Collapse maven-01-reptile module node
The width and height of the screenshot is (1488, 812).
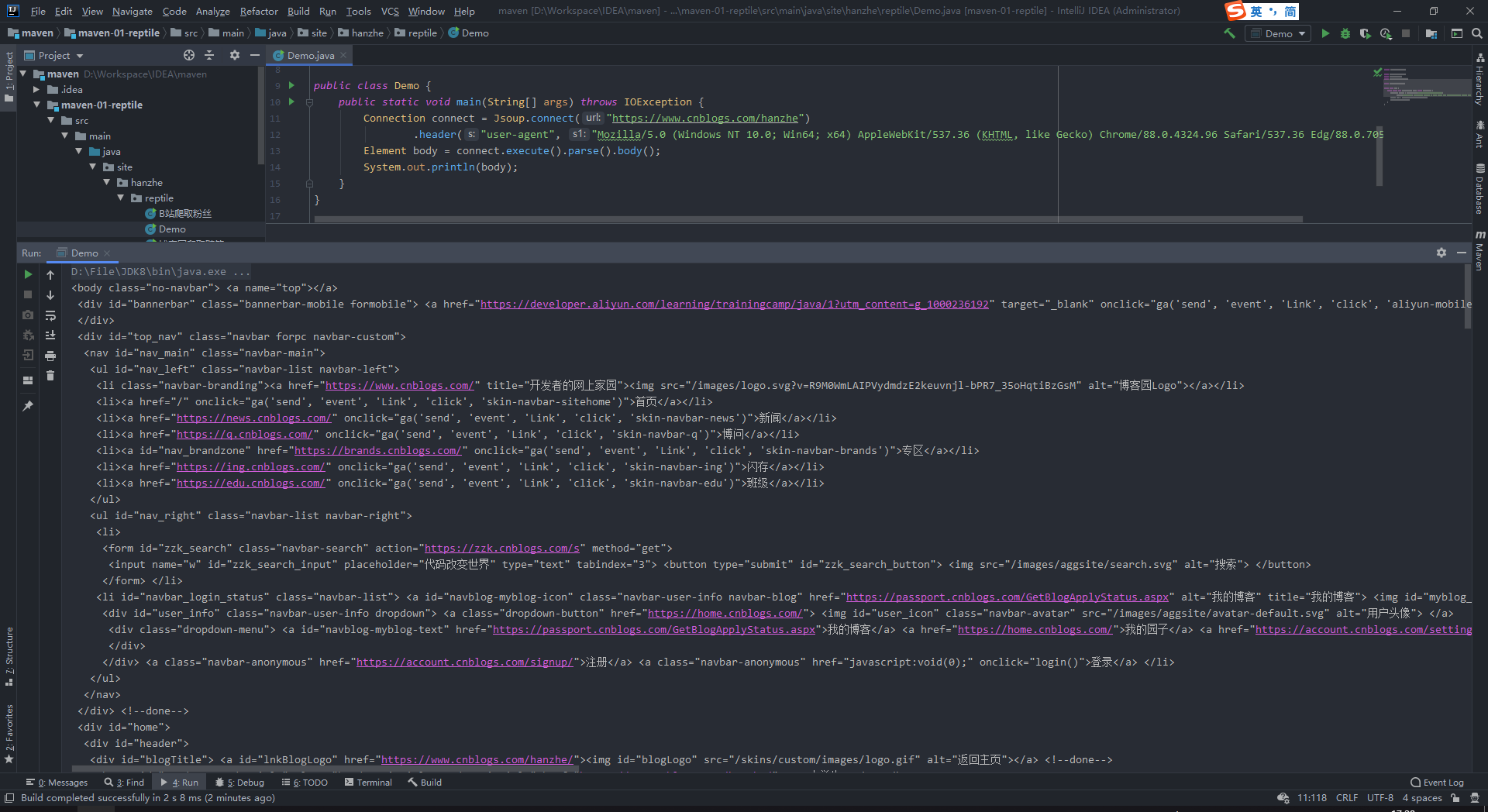36,105
